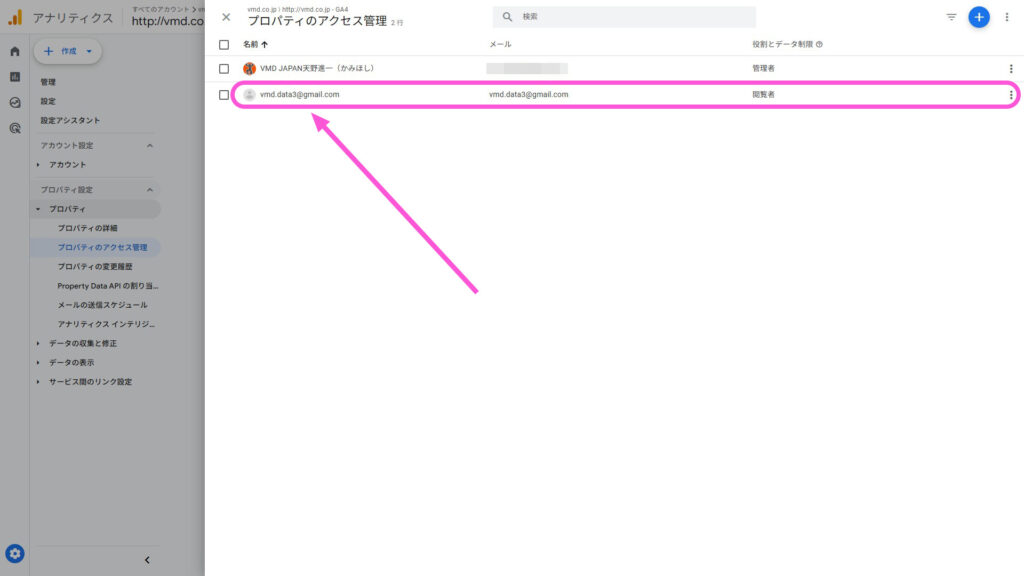
Task: Open the explore icon in the left rail
Action: pyautogui.click(x=14, y=101)
